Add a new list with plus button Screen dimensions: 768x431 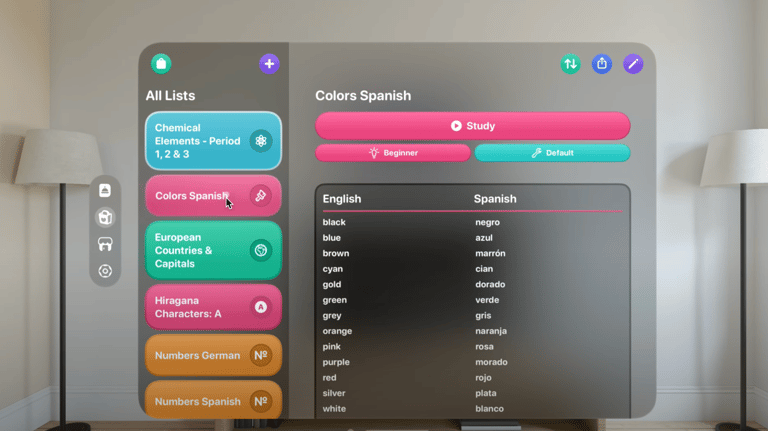point(269,64)
